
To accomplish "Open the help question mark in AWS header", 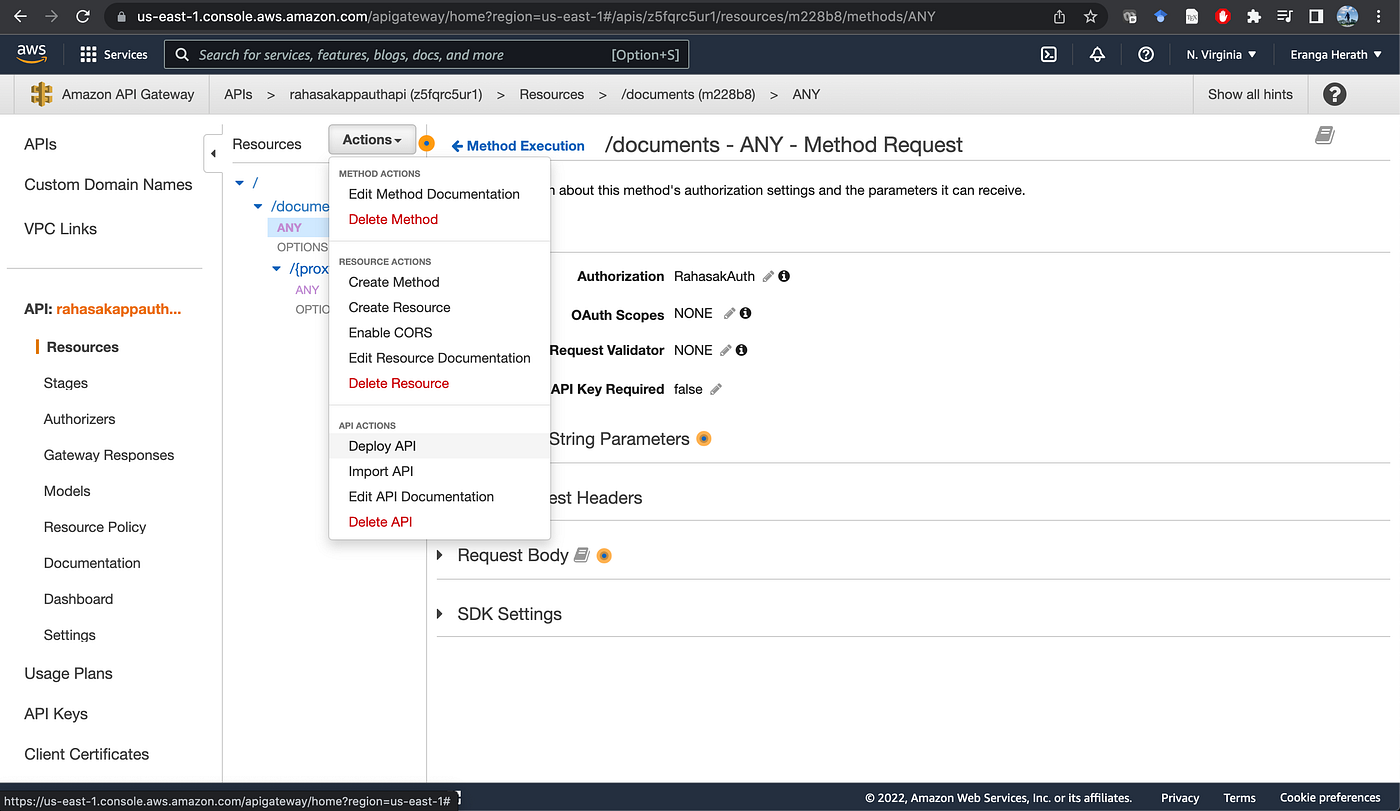I will pos(1146,55).
